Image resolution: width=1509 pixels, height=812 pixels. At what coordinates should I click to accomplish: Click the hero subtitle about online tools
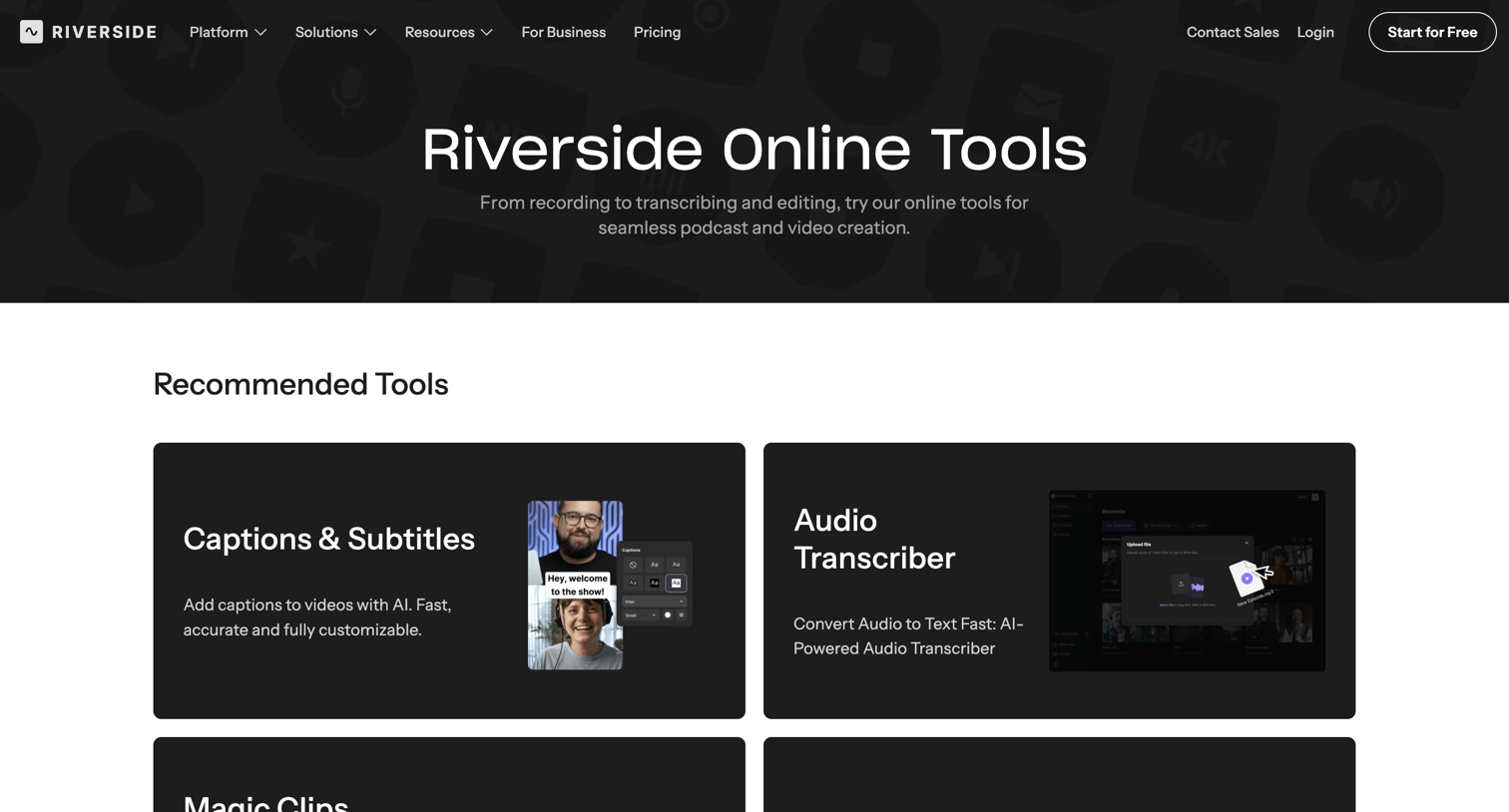coord(754,214)
